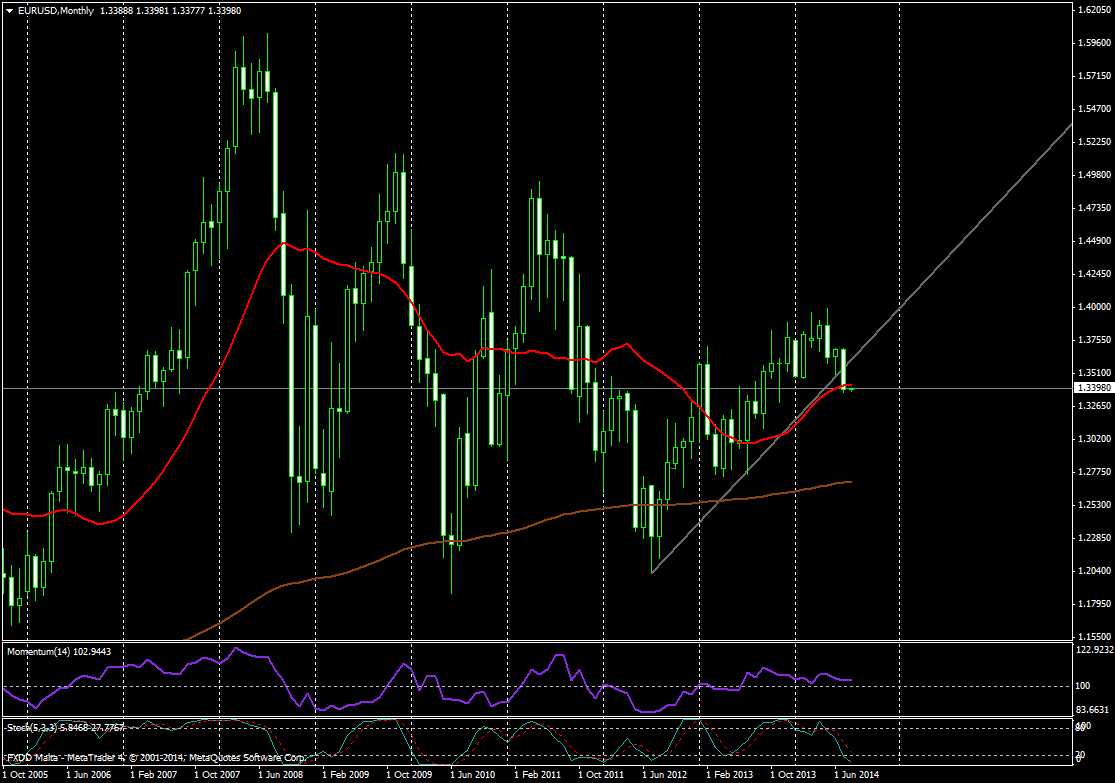Select the current price label 1.33980
Image resolution: width=1115 pixels, height=783 pixels.
pos(1093,388)
